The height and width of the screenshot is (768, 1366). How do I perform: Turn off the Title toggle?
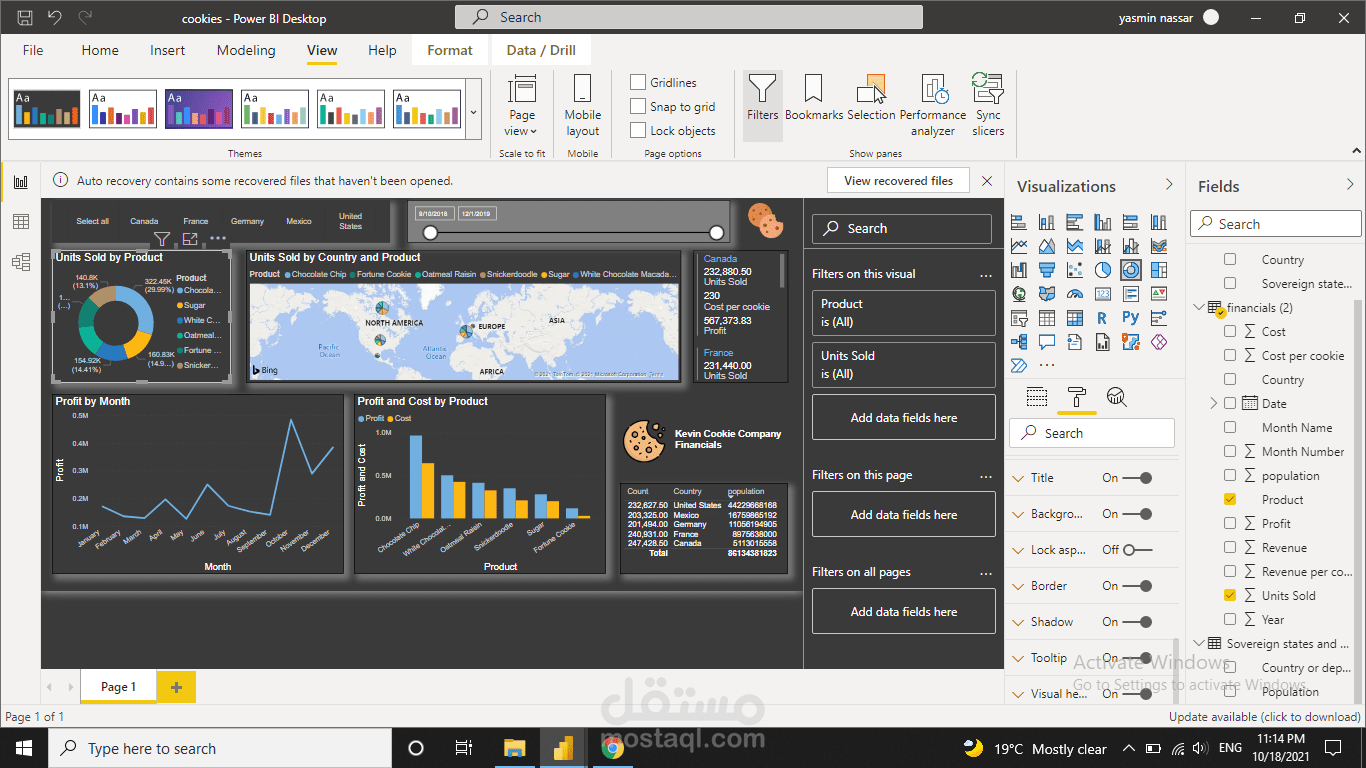point(1139,478)
